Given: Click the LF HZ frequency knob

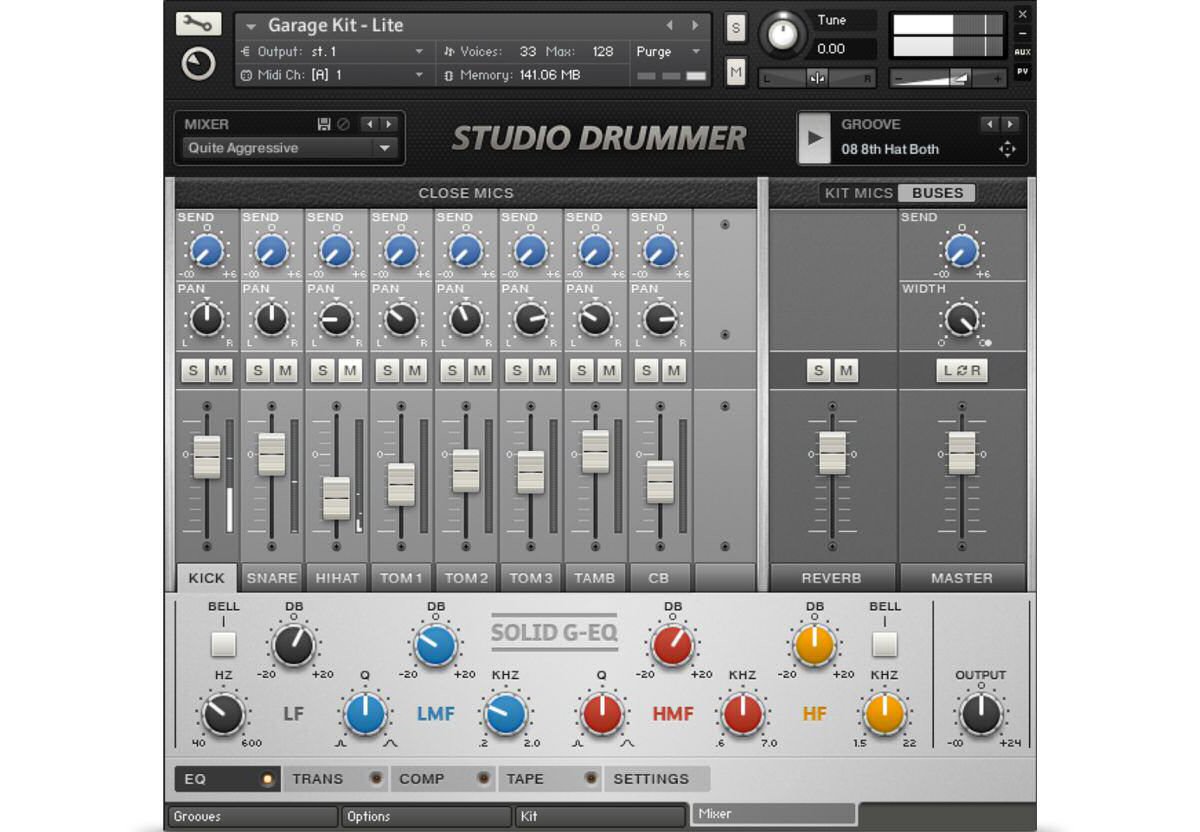Looking at the screenshot, I should pyautogui.click(x=223, y=715).
